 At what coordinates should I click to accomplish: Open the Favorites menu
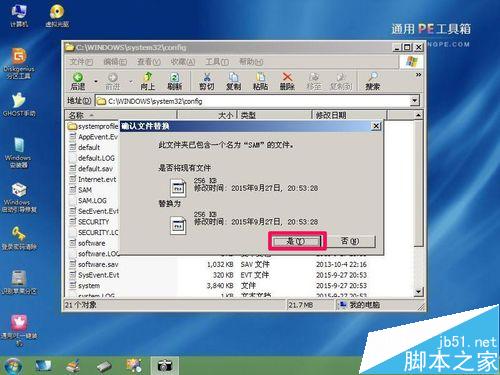[x=183, y=62]
